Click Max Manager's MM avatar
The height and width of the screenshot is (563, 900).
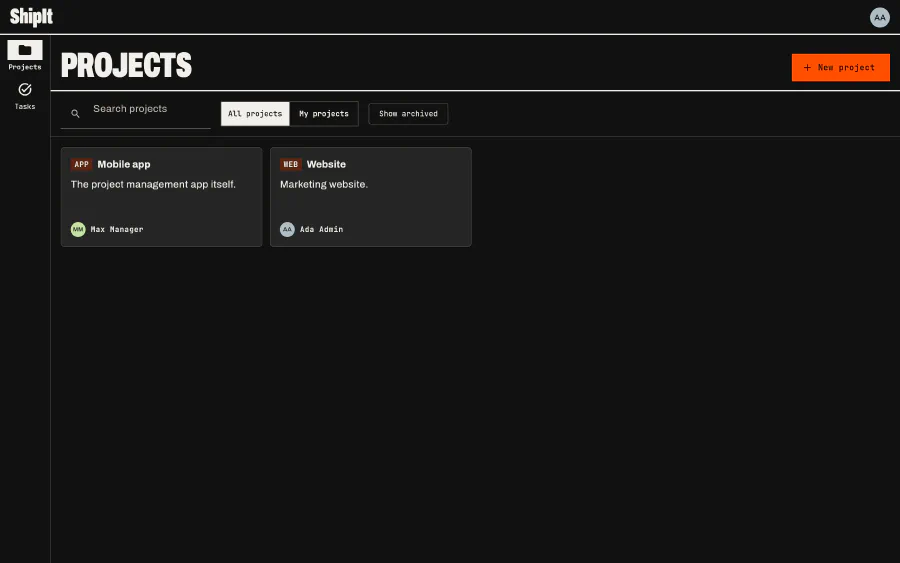click(x=78, y=229)
